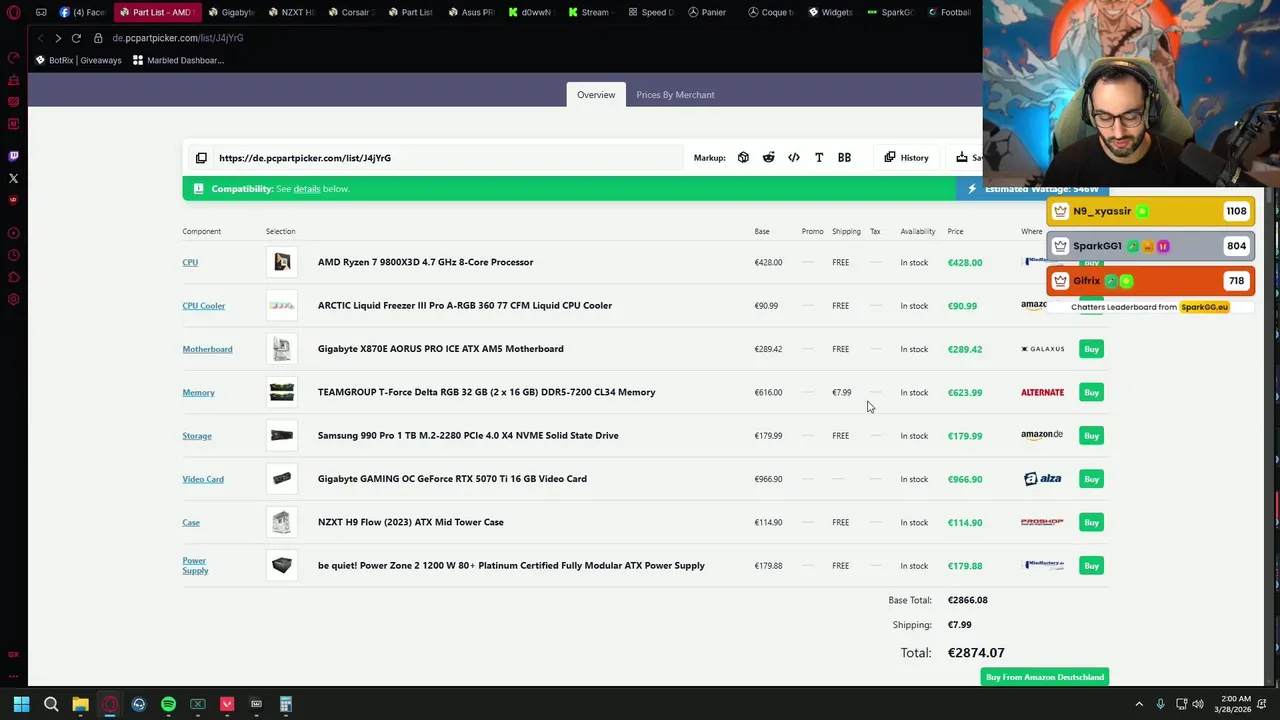Open Windows taskbar search
The height and width of the screenshot is (720, 1280).
51,704
